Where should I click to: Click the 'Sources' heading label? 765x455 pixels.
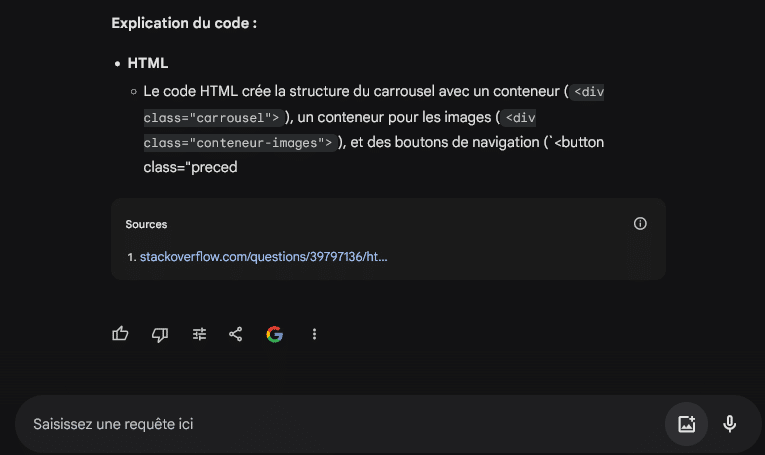pyautogui.click(x=146, y=224)
